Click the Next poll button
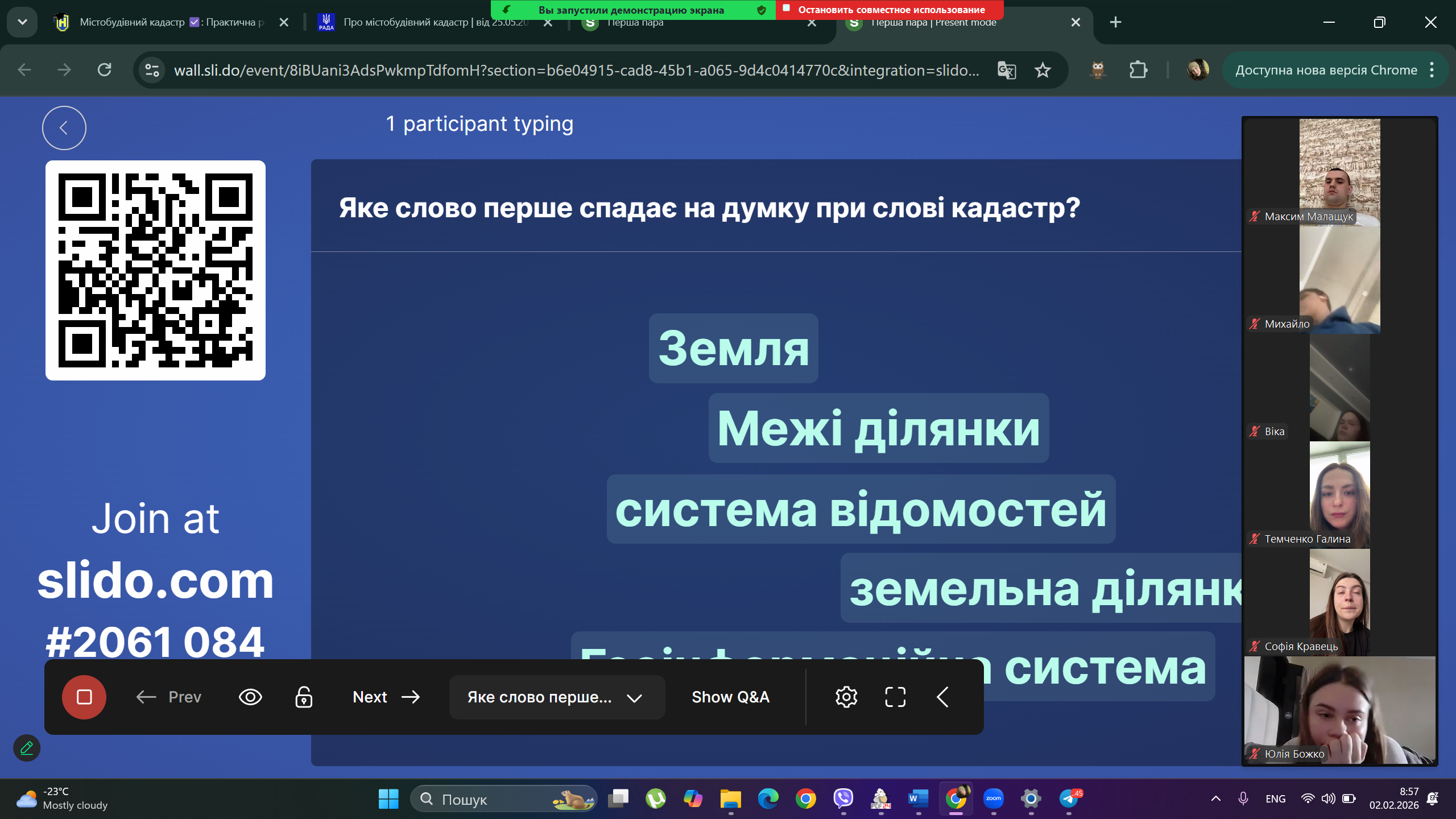The height and width of the screenshot is (819, 1456). click(386, 697)
